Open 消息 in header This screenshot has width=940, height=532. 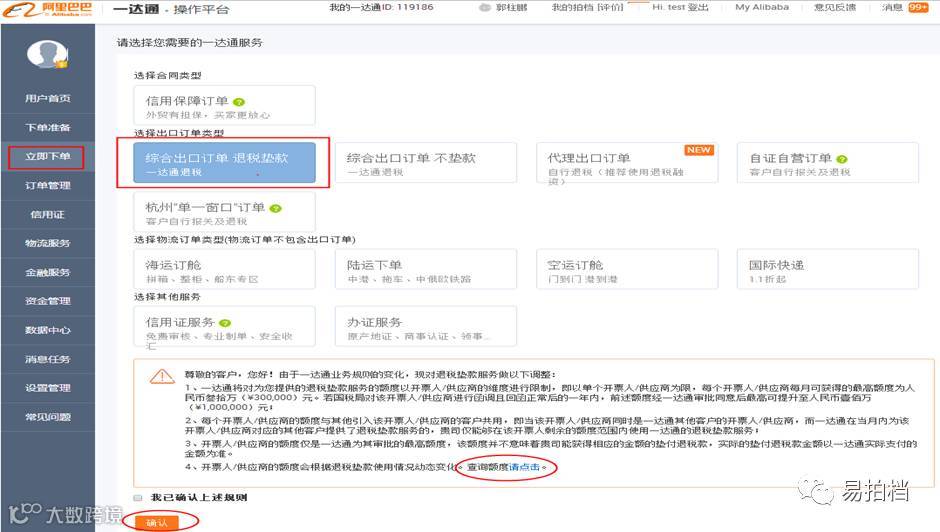click(892, 7)
